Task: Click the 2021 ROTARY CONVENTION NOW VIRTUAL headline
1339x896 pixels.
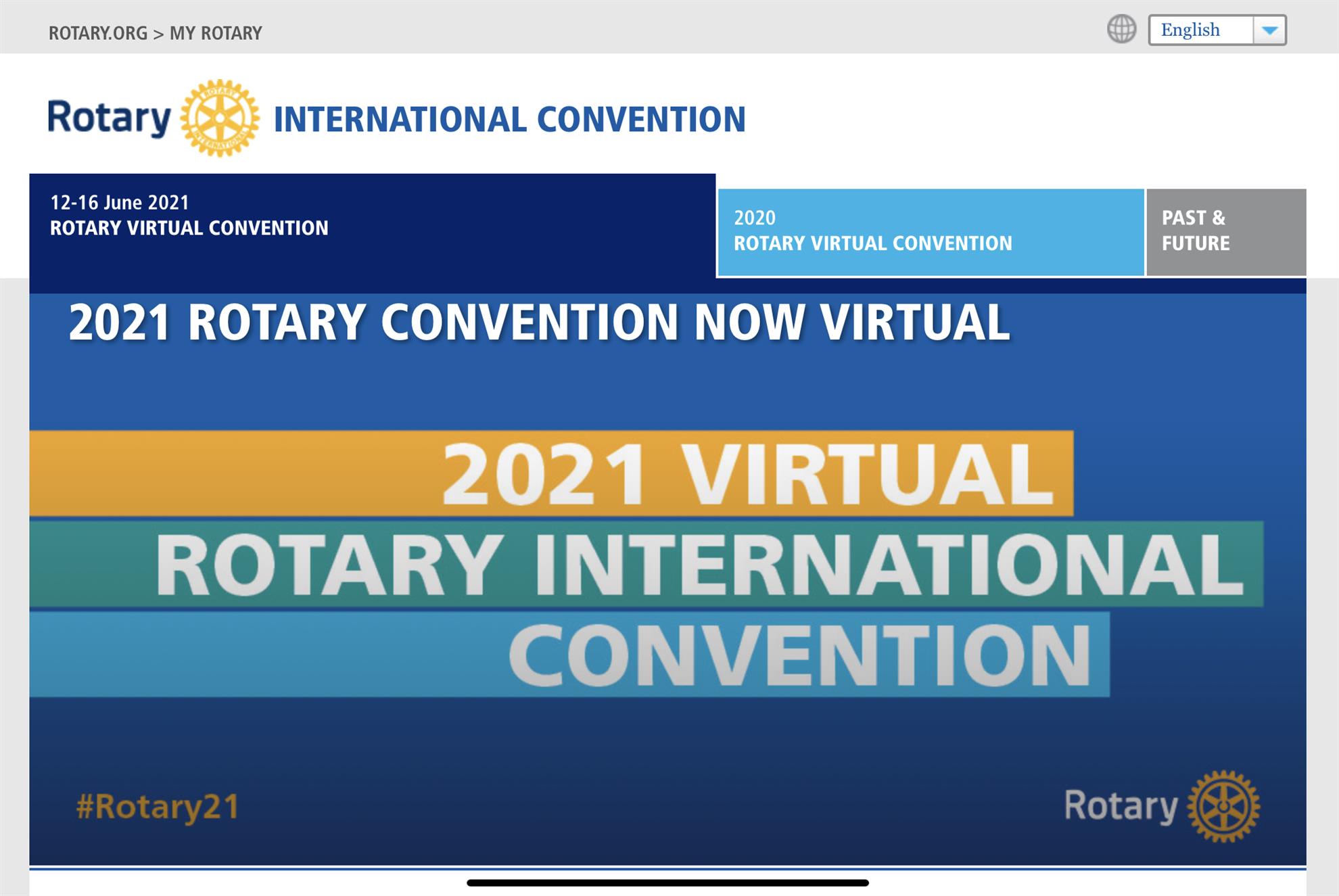Action: (539, 323)
